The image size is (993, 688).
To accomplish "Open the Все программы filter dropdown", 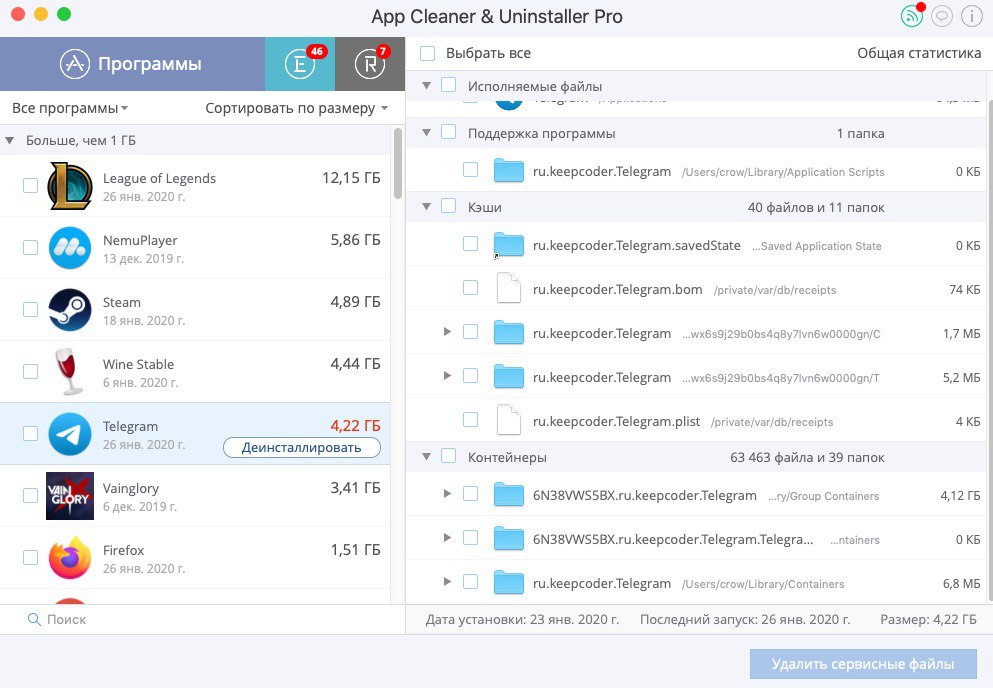I will (70, 108).
